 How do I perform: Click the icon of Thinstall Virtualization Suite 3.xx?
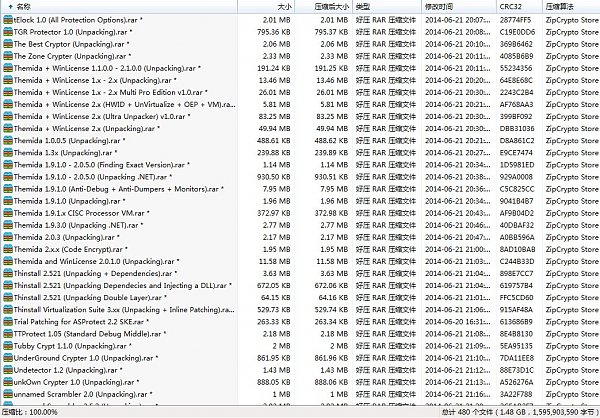click(x=8, y=310)
